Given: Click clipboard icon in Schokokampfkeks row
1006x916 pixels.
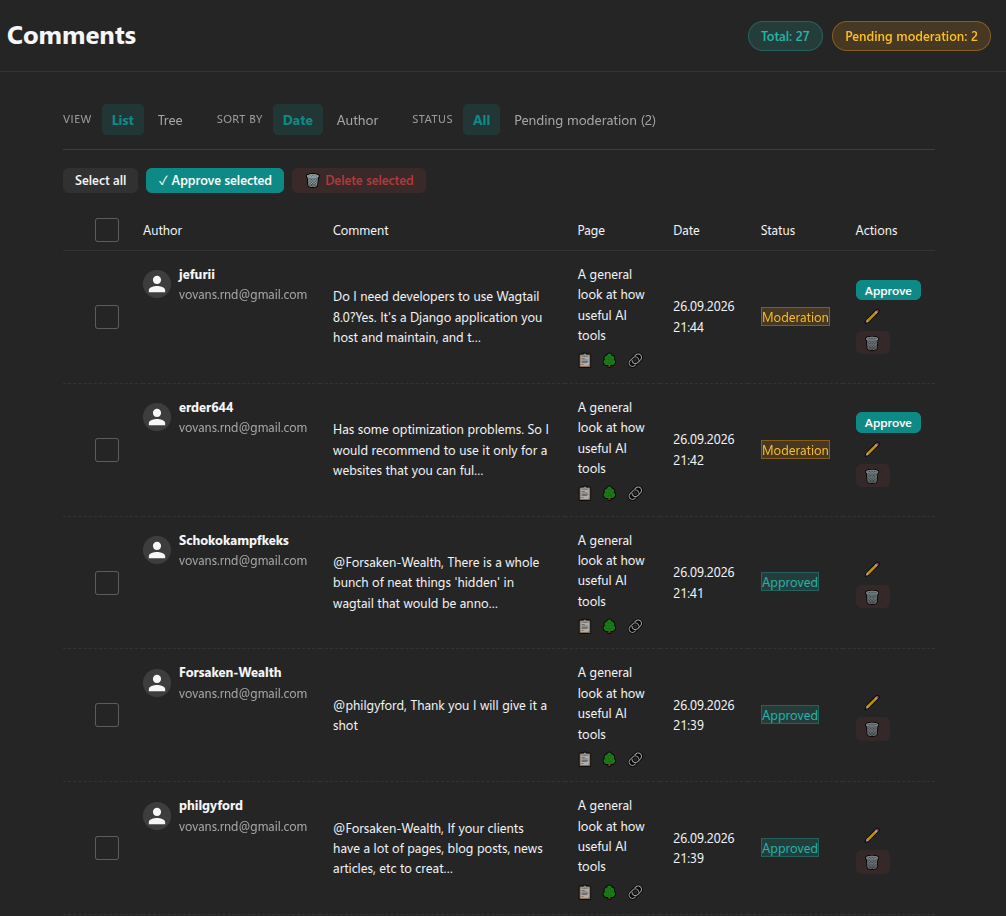Looking at the screenshot, I should pos(584,626).
